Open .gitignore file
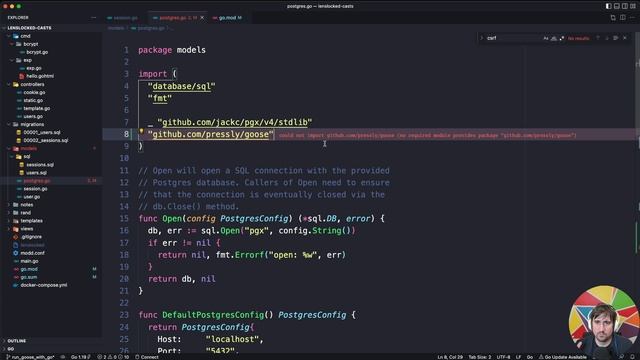 click(31, 237)
